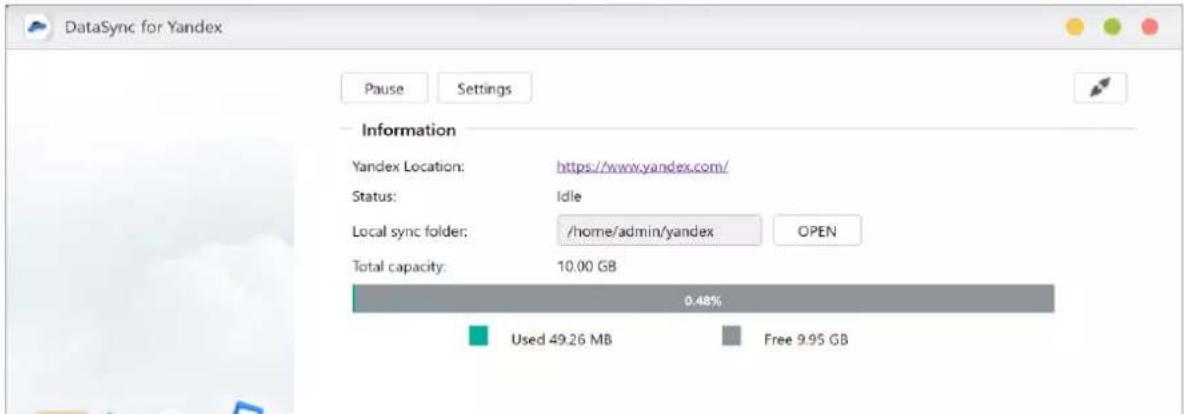Close window with the red circle button

pos(1150,27)
